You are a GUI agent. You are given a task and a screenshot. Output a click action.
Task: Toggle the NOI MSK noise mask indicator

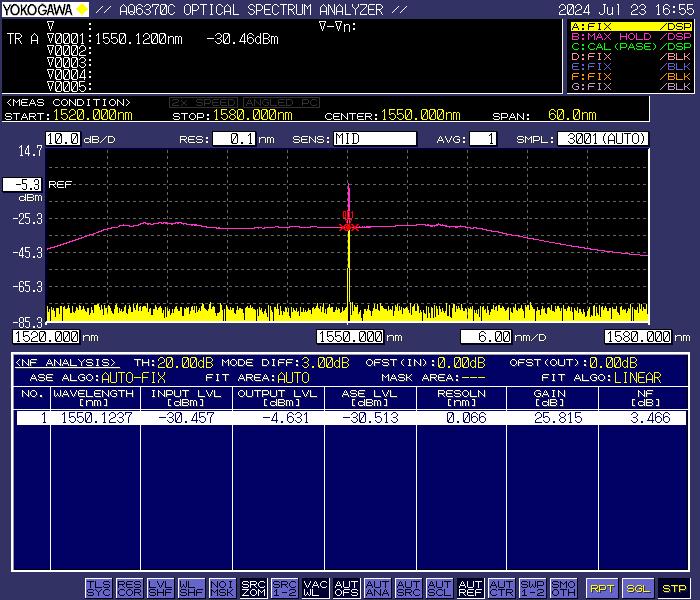[222, 588]
